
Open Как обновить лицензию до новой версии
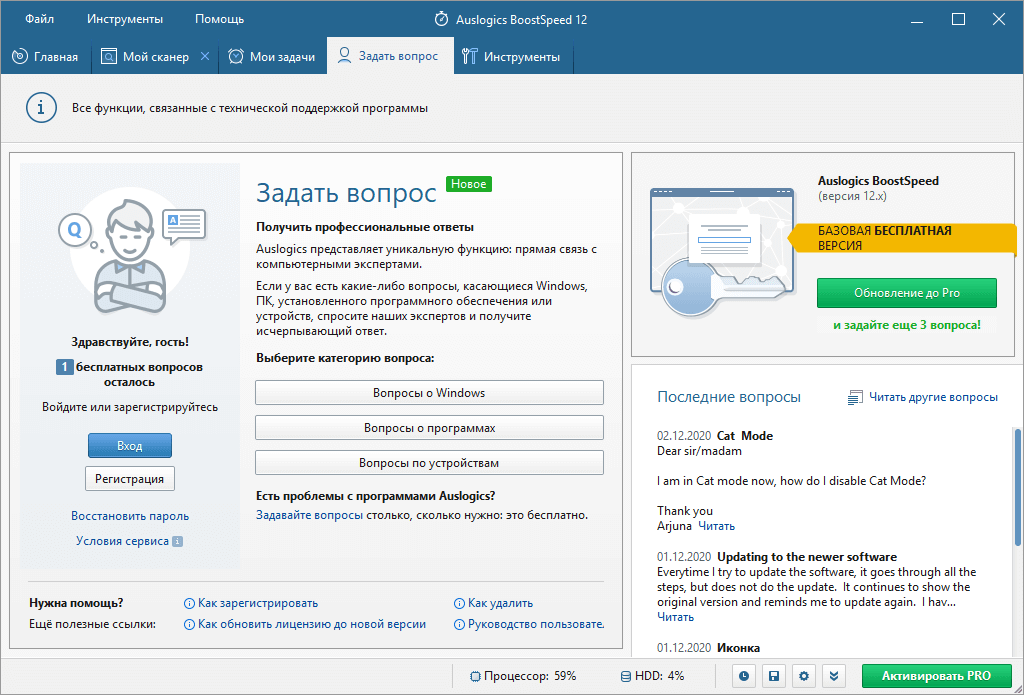(312, 624)
